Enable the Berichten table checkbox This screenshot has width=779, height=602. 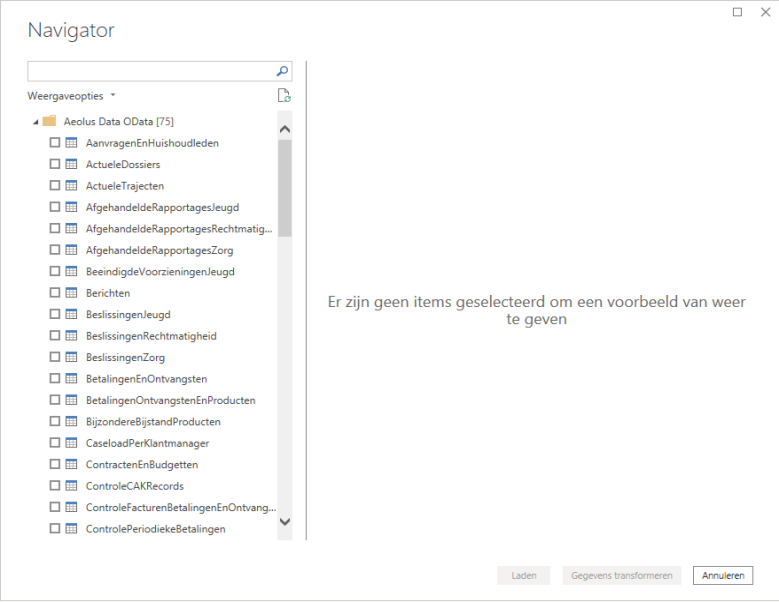[55, 293]
